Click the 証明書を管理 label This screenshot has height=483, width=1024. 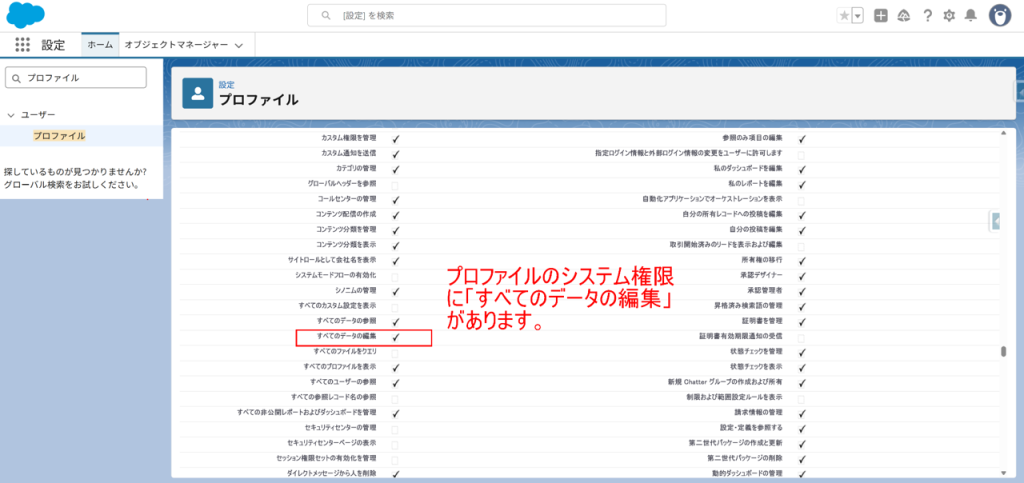point(762,321)
